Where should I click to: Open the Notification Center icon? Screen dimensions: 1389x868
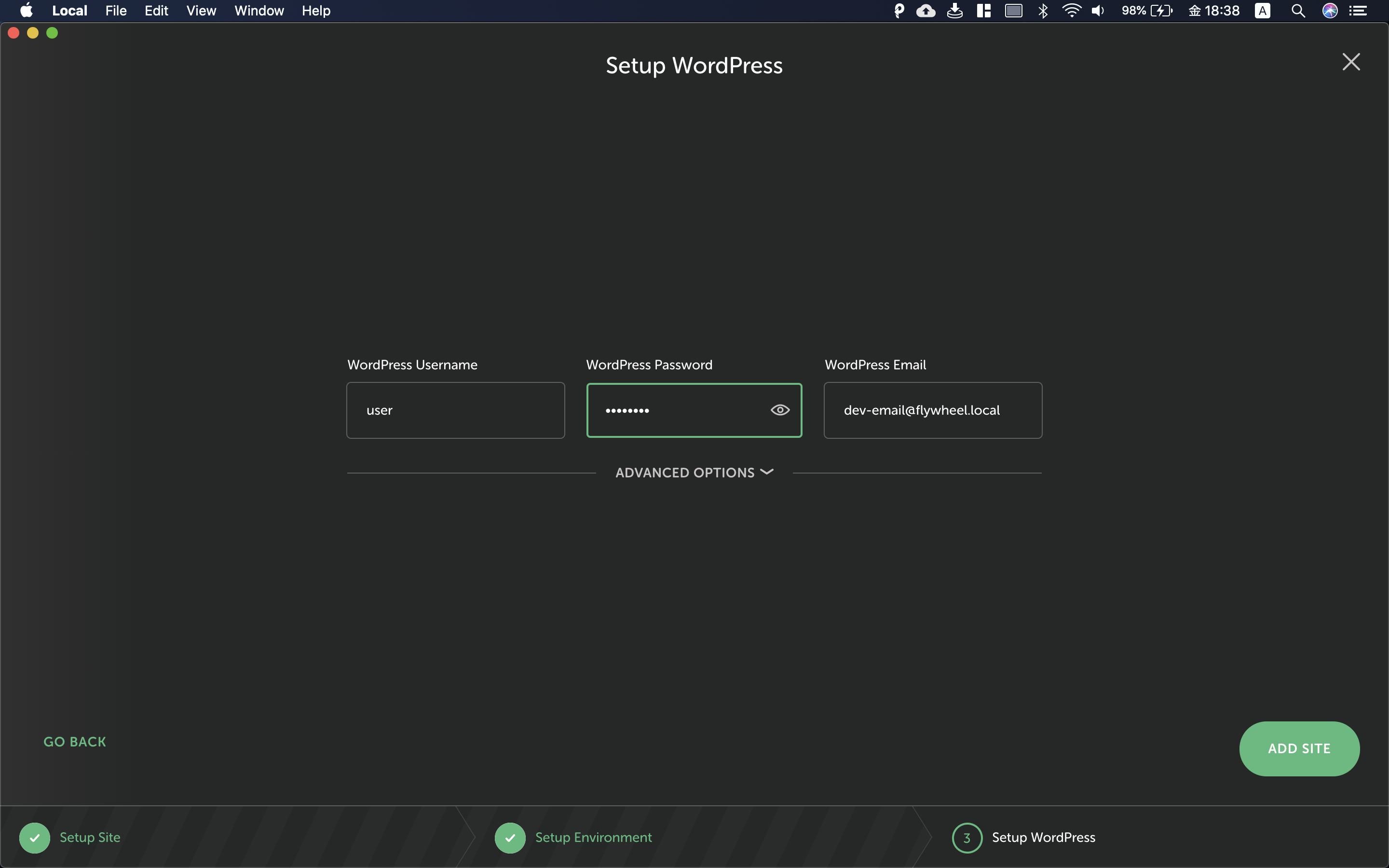[x=1358, y=10]
